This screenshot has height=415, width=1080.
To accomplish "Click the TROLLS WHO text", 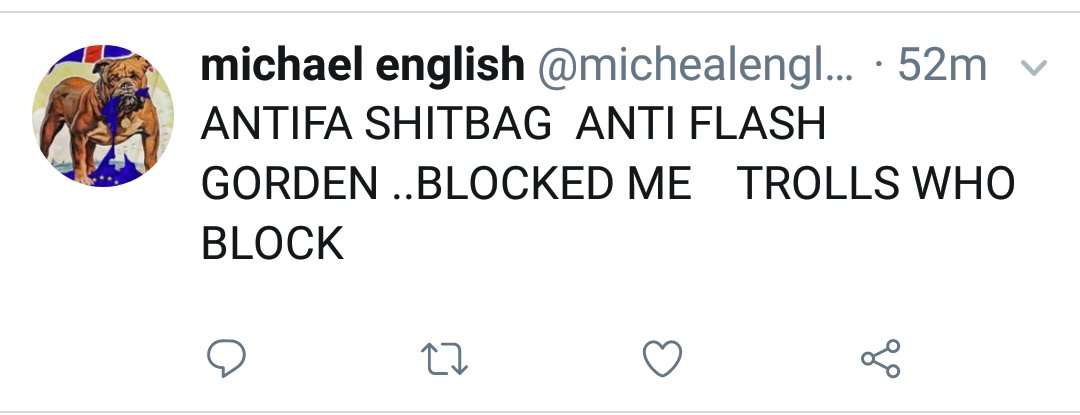I will click(875, 184).
